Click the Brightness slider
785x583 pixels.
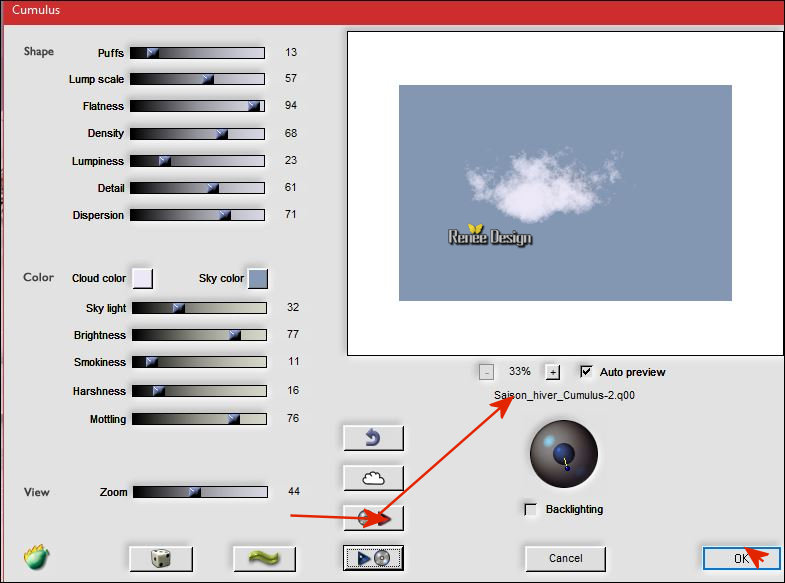point(199,335)
